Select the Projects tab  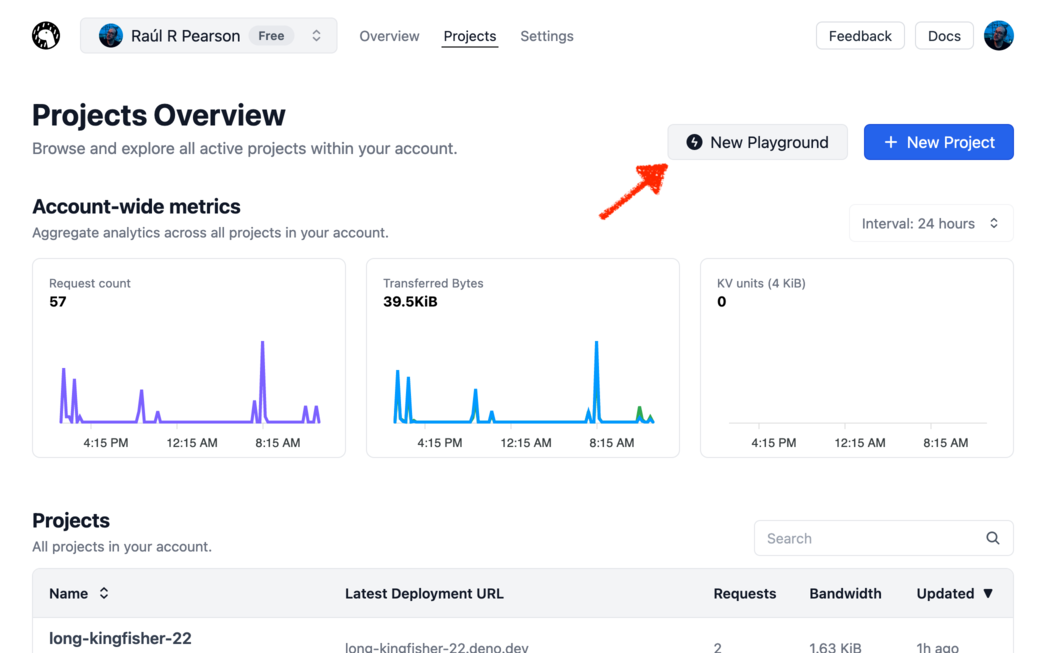[469, 36]
